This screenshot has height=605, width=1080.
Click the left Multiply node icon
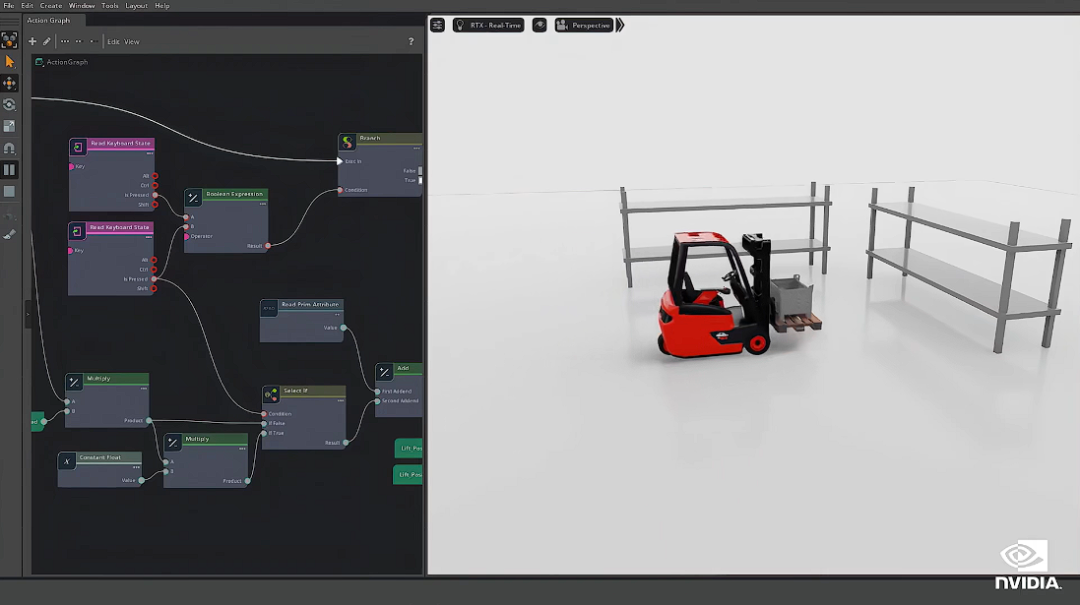click(x=74, y=382)
